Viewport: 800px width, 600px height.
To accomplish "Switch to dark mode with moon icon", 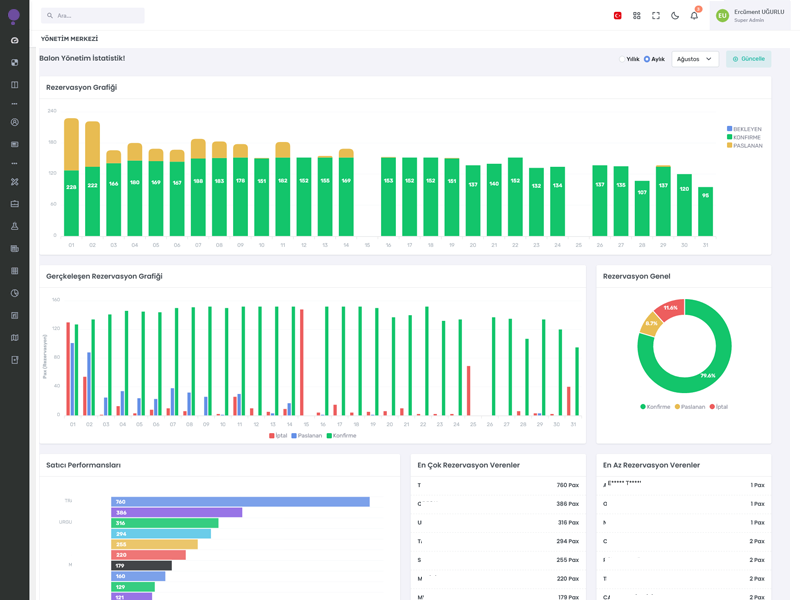I will click(x=675, y=16).
